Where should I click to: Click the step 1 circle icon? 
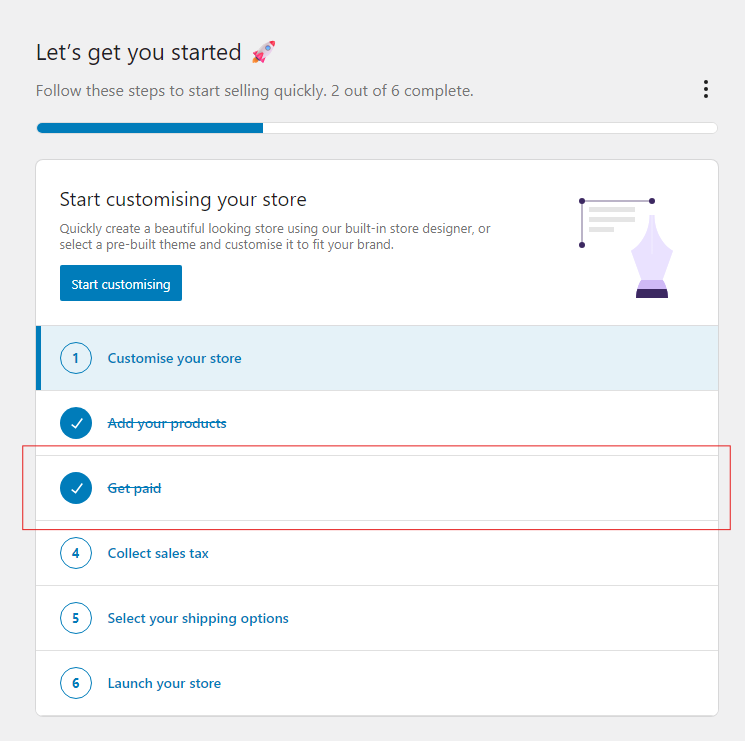(76, 358)
